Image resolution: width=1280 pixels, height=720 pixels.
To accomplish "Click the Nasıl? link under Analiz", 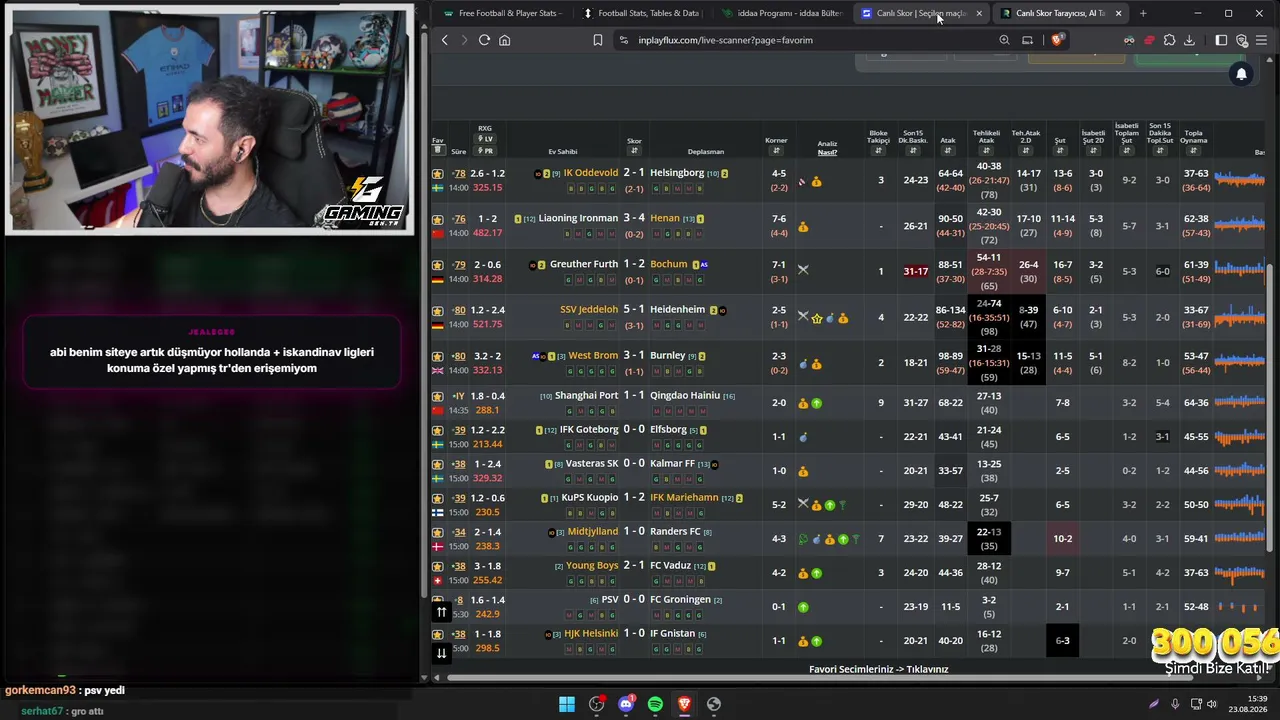I will (827, 152).
